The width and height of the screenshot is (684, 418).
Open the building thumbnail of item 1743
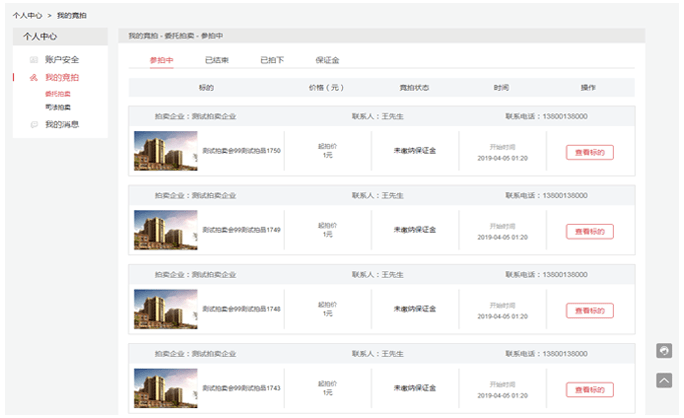click(x=166, y=388)
